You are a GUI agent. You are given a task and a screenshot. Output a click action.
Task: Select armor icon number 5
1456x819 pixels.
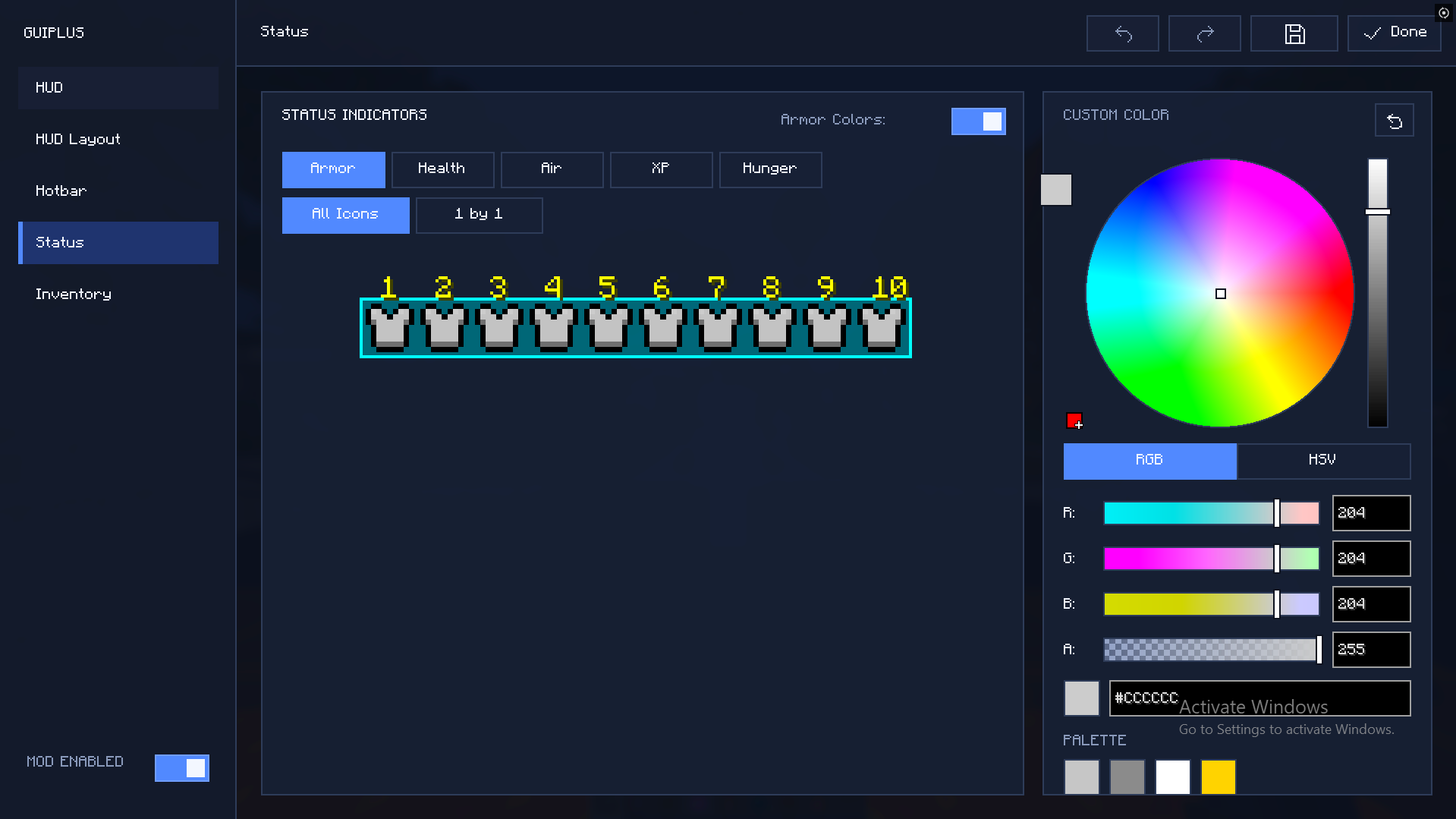coord(609,328)
